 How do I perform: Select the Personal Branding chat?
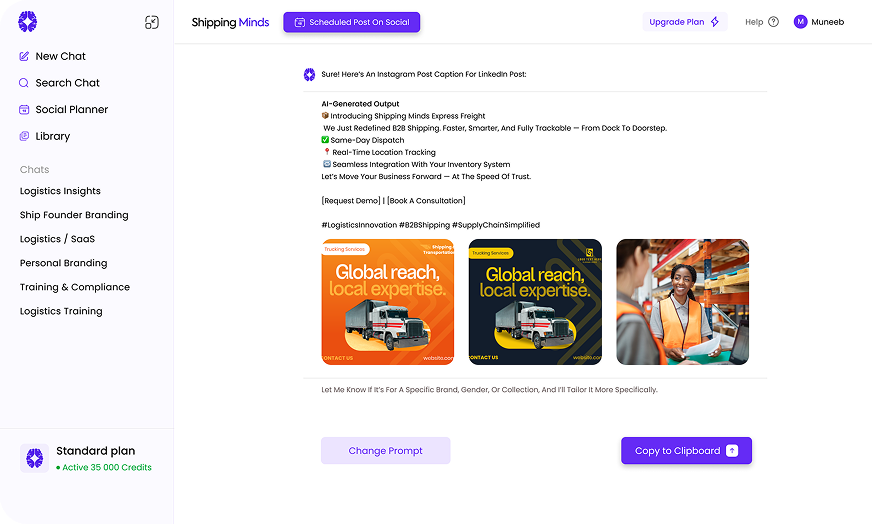point(63,263)
